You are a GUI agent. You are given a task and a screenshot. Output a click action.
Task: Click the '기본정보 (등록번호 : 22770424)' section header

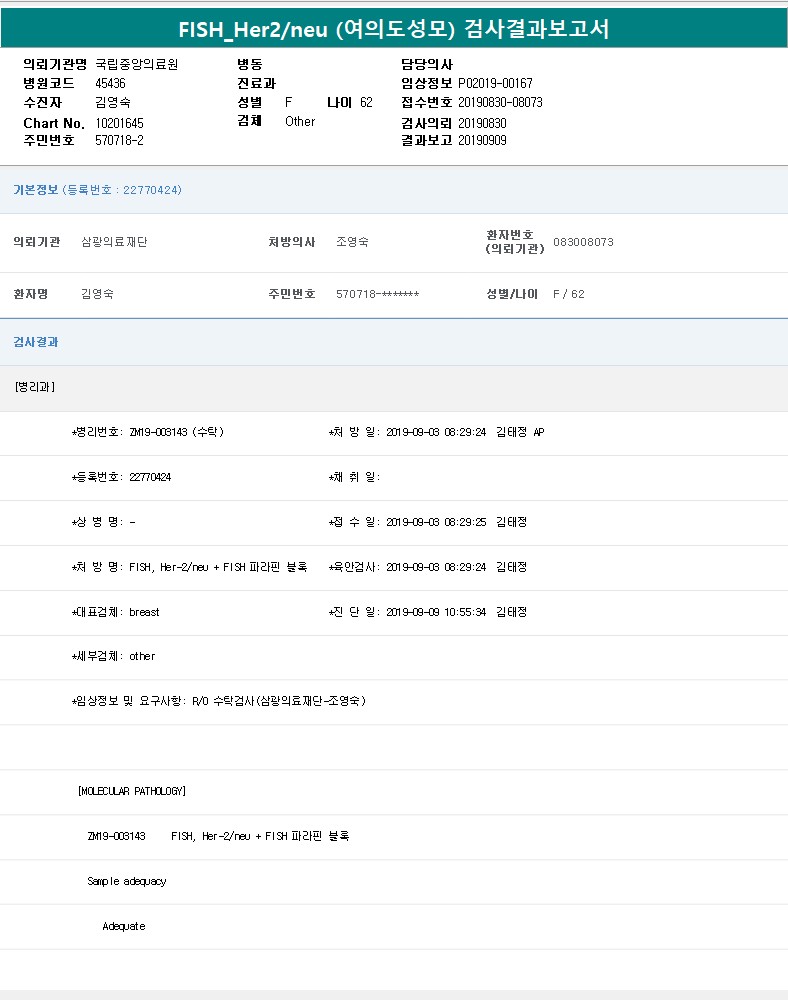[98, 190]
